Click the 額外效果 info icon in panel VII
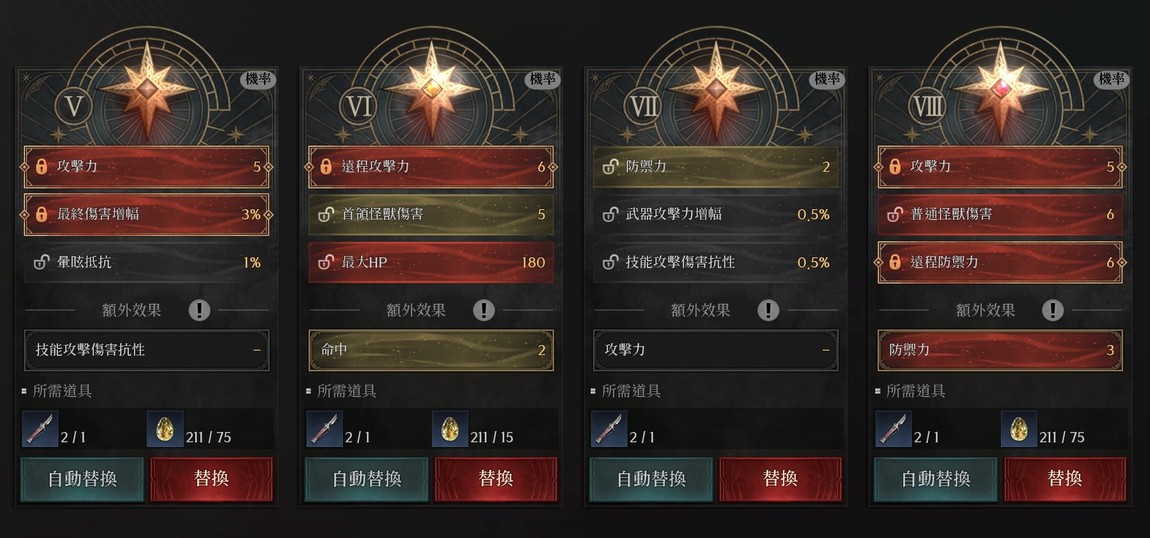The image size is (1150, 538). (x=769, y=310)
